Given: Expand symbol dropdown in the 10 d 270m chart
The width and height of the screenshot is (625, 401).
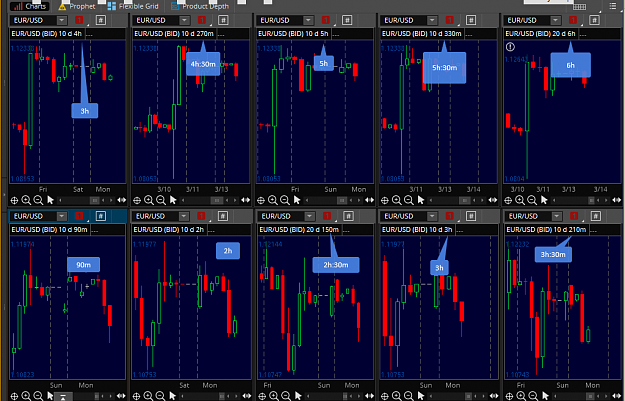Looking at the screenshot, I should coord(185,20).
